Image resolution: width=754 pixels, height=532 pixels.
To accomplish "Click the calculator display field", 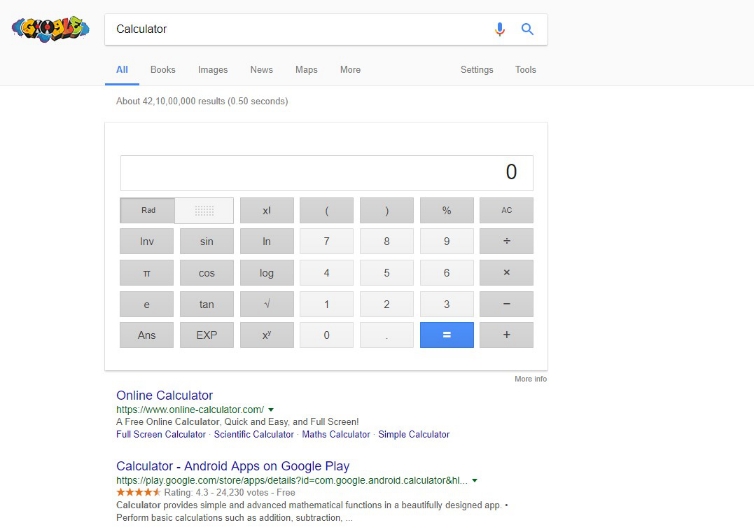I will point(326,172).
